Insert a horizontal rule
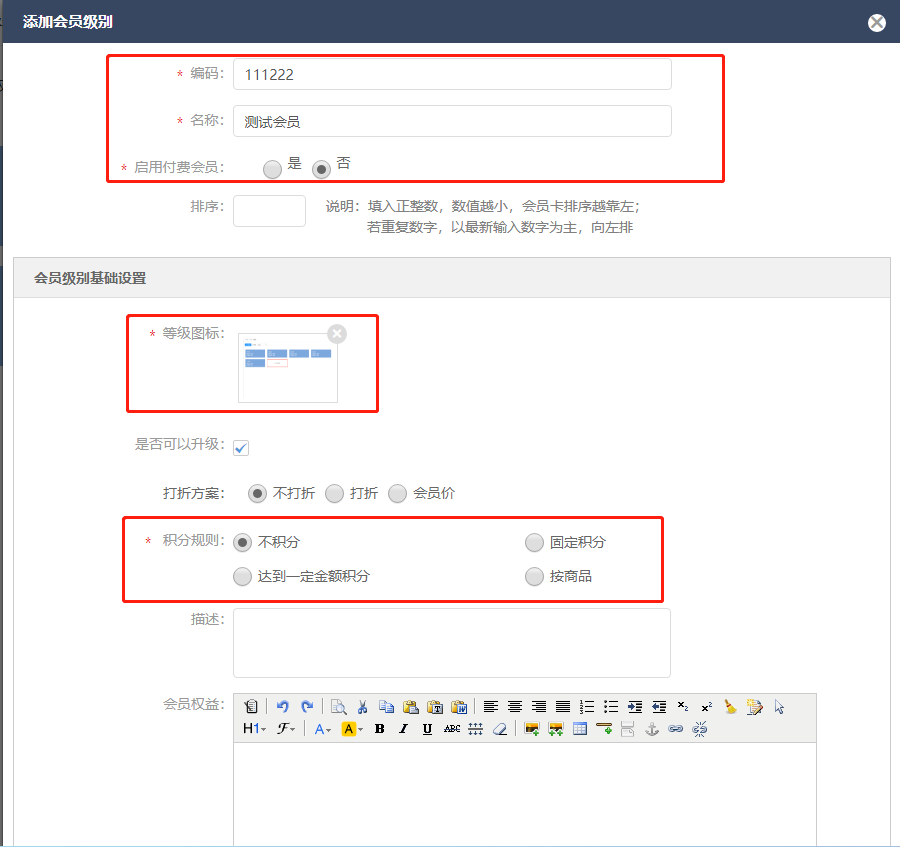Image resolution: width=900 pixels, height=847 pixels. [x=604, y=729]
